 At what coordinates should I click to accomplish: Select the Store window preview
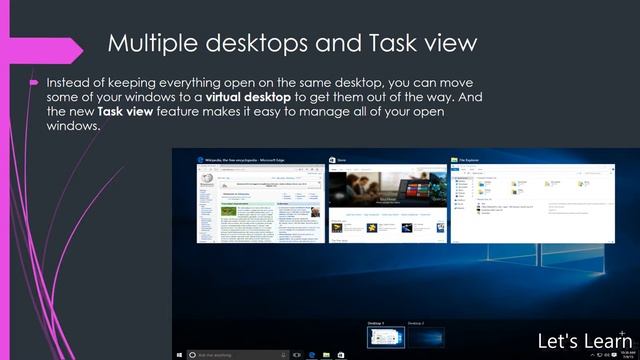click(388, 204)
